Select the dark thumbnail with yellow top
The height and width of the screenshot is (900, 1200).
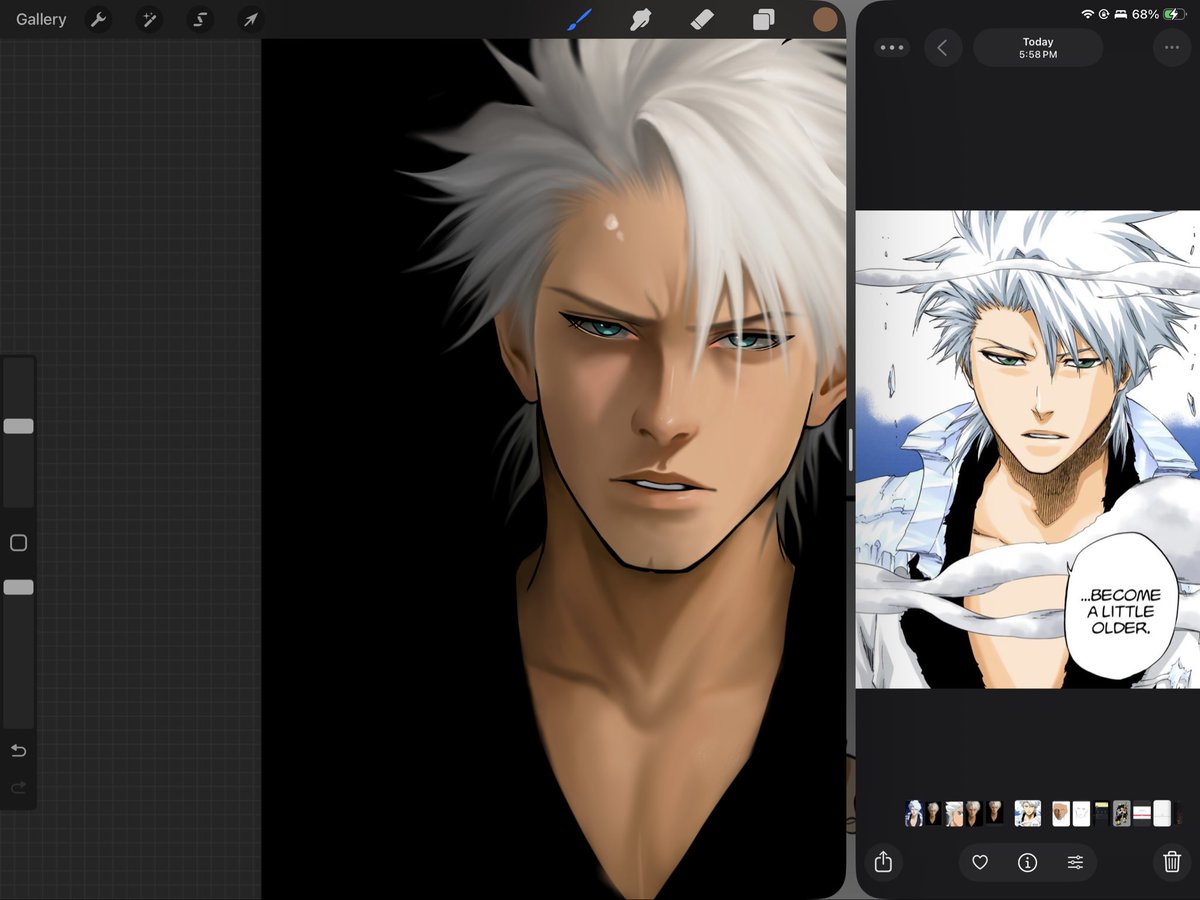pos(1102,813)
